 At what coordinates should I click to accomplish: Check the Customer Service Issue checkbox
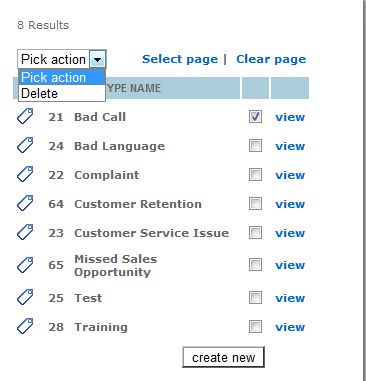coord(255,233)
